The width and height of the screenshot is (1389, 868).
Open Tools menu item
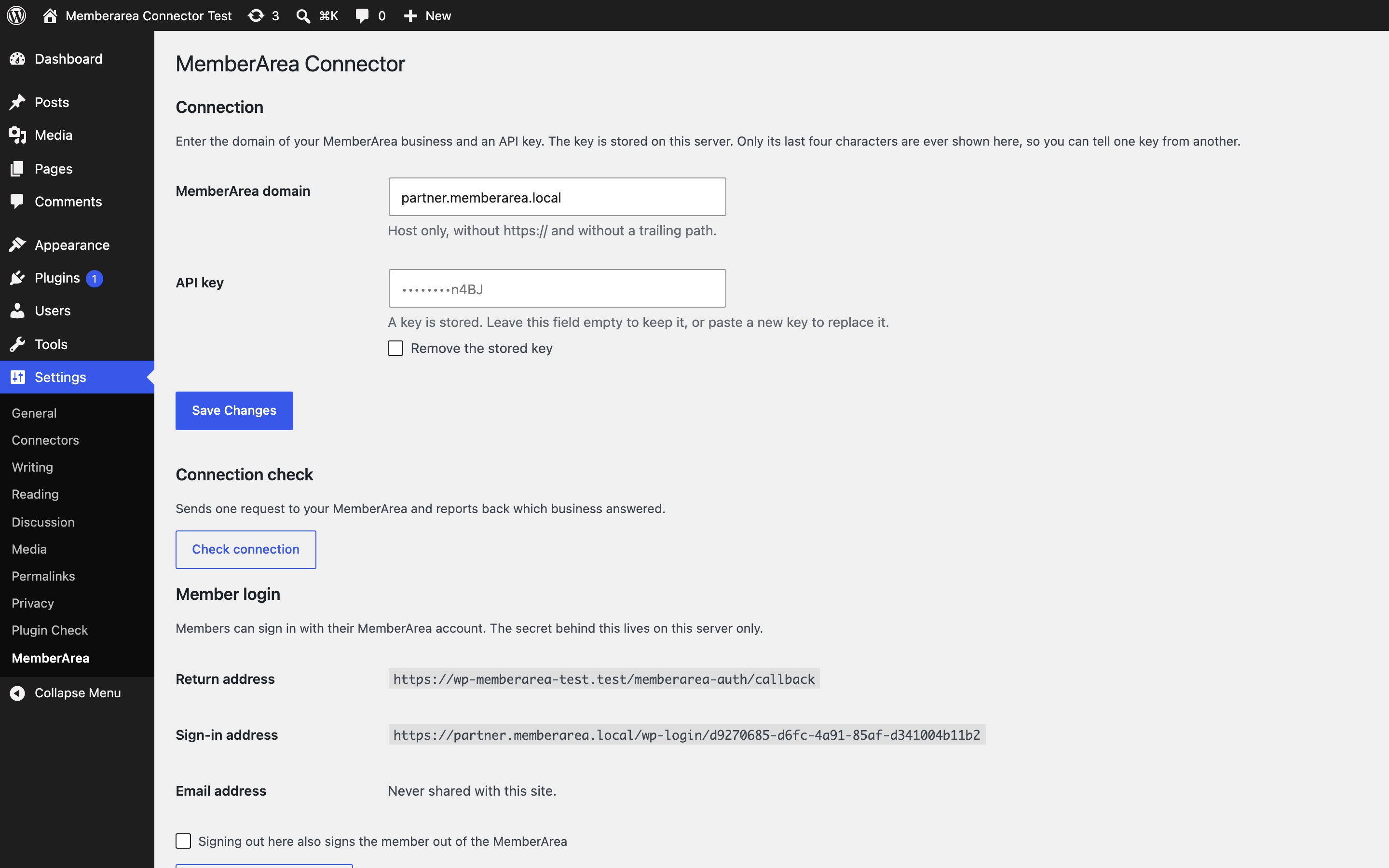[x=77, y=344]
